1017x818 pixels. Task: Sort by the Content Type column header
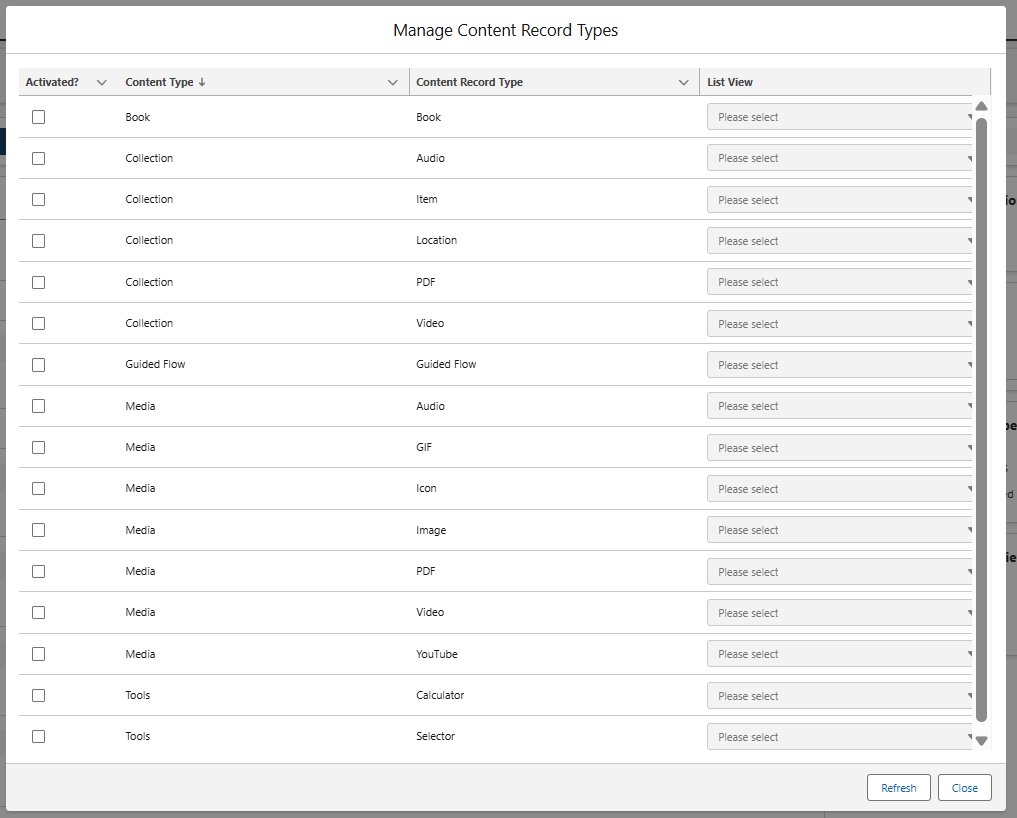click(159, 82)
